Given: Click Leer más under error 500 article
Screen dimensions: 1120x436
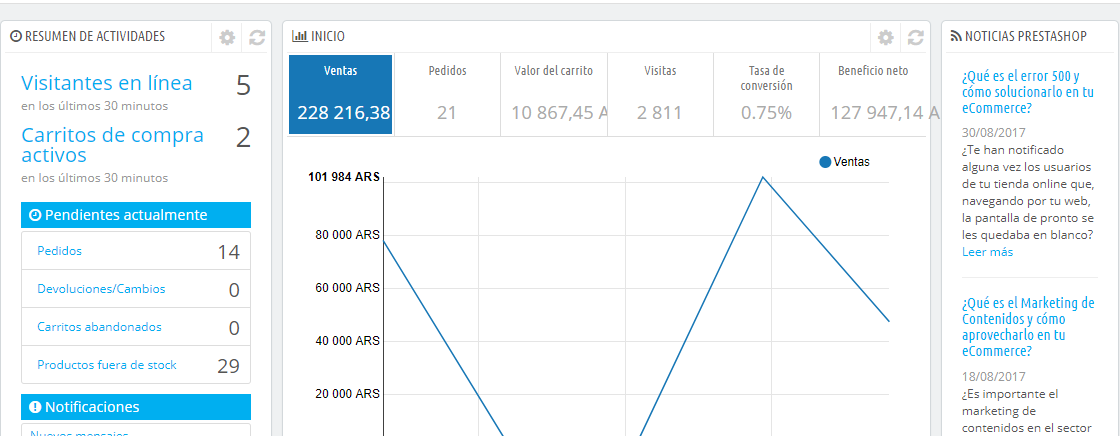Looking at the screenshot, I should click(987, 252).
